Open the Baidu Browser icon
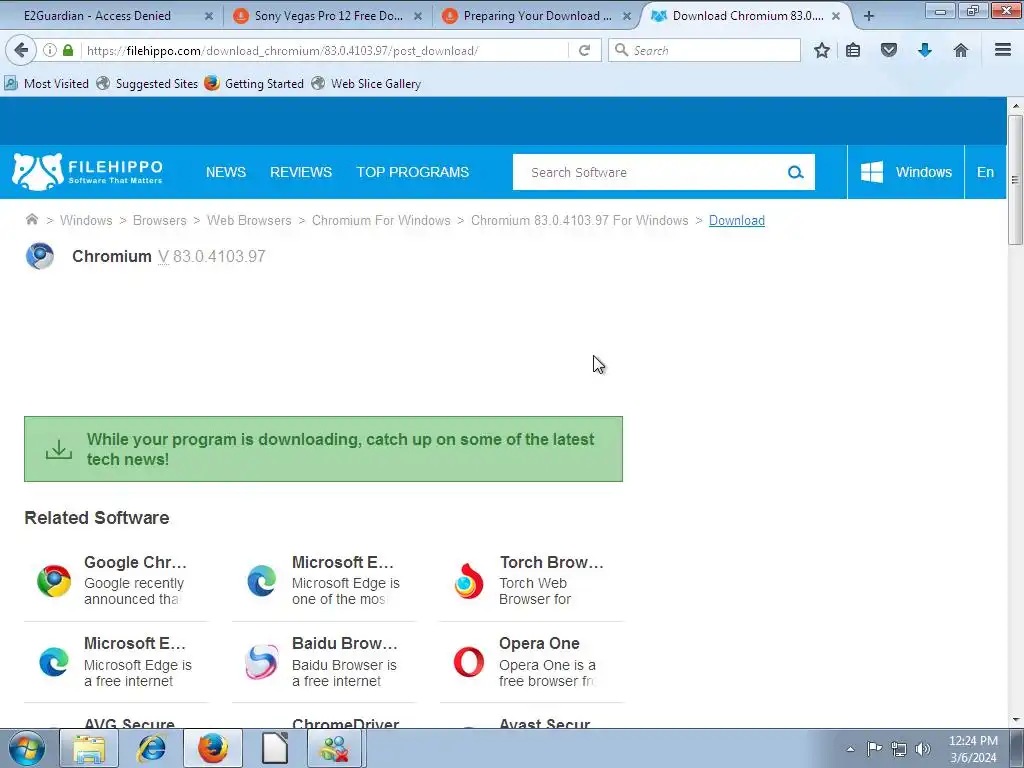The image size is (1024, 768). [261, 662]
